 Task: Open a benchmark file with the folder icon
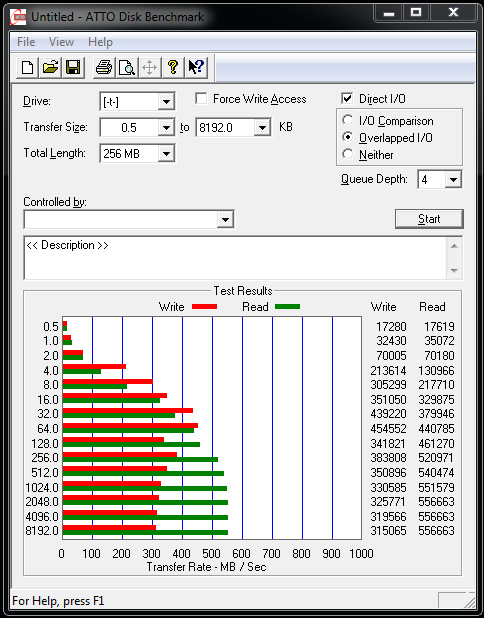[x=50, y=67]
